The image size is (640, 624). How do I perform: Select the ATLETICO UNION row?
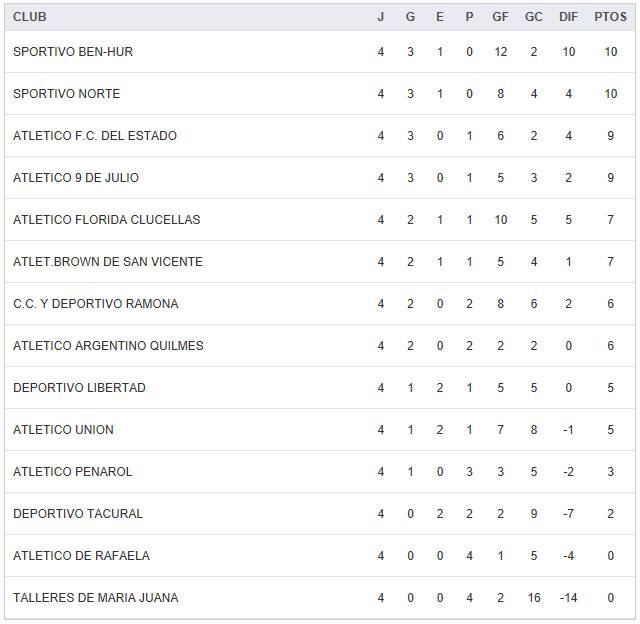click(63, 430)
